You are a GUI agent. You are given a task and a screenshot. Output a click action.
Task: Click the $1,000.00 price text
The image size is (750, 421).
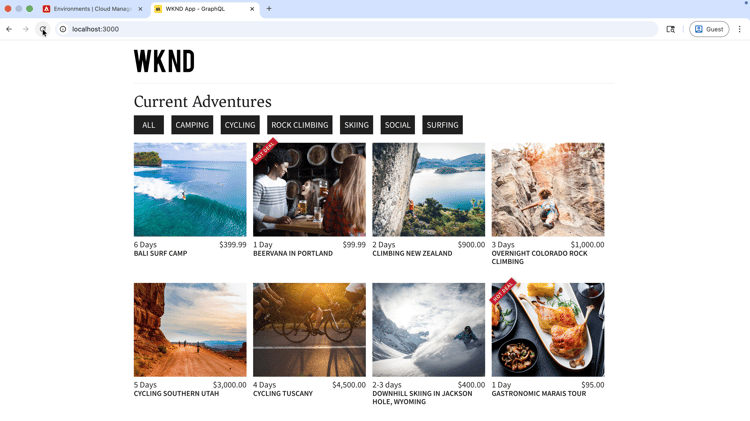(587, 244)
